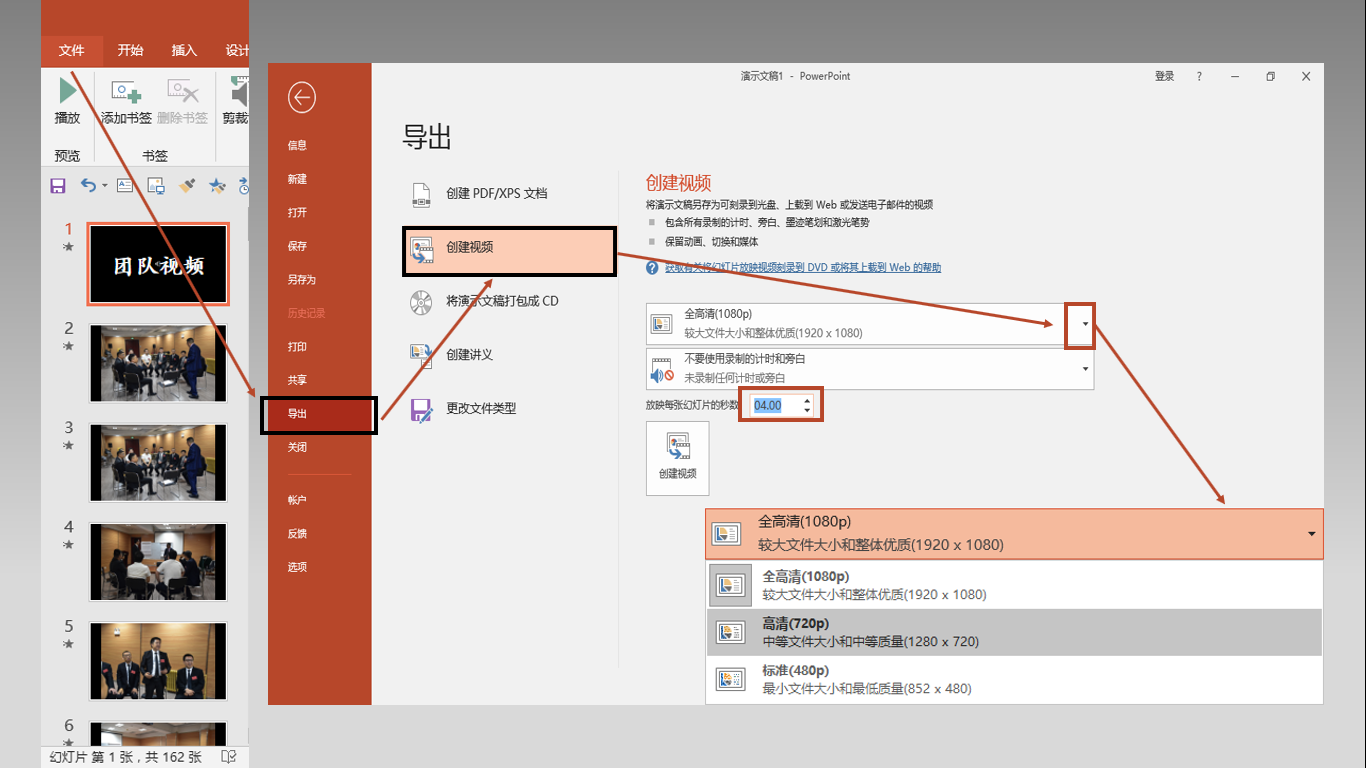Select Options (选项) in backstage menu
The height and width of the screenshot is (768, 1366).
click(297, 567)
